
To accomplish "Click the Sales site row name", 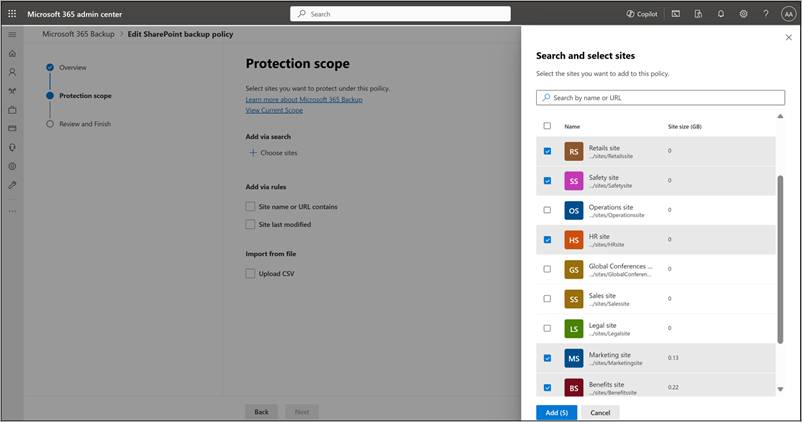I will (x=602, y=296).
